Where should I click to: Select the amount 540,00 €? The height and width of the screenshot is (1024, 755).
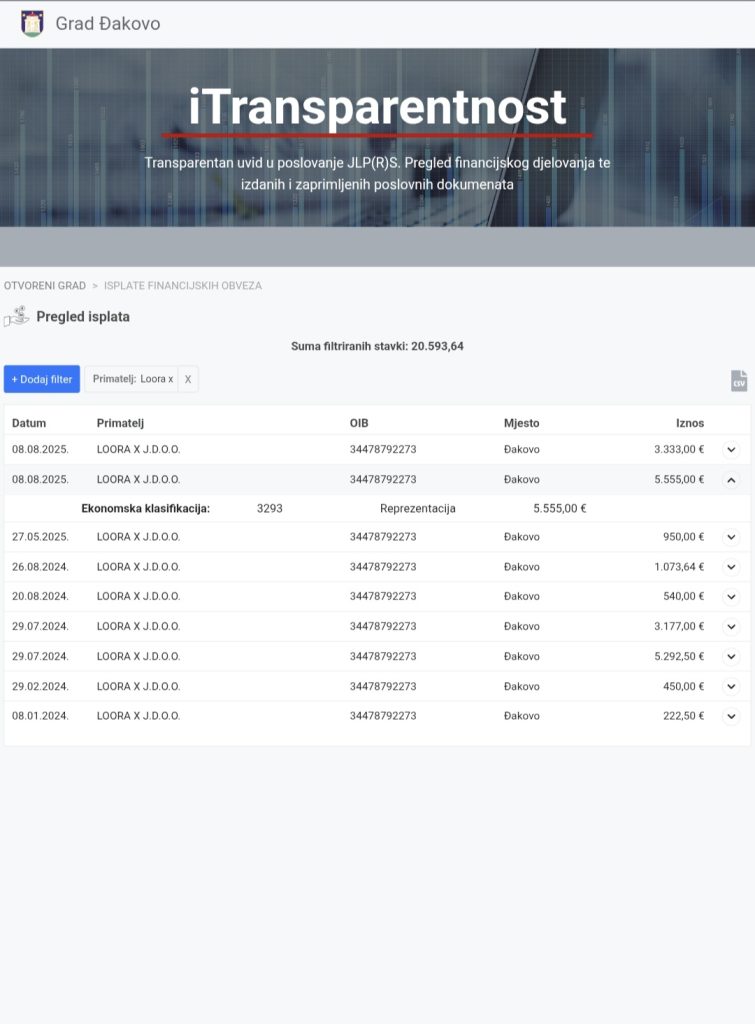coord(683,596)
